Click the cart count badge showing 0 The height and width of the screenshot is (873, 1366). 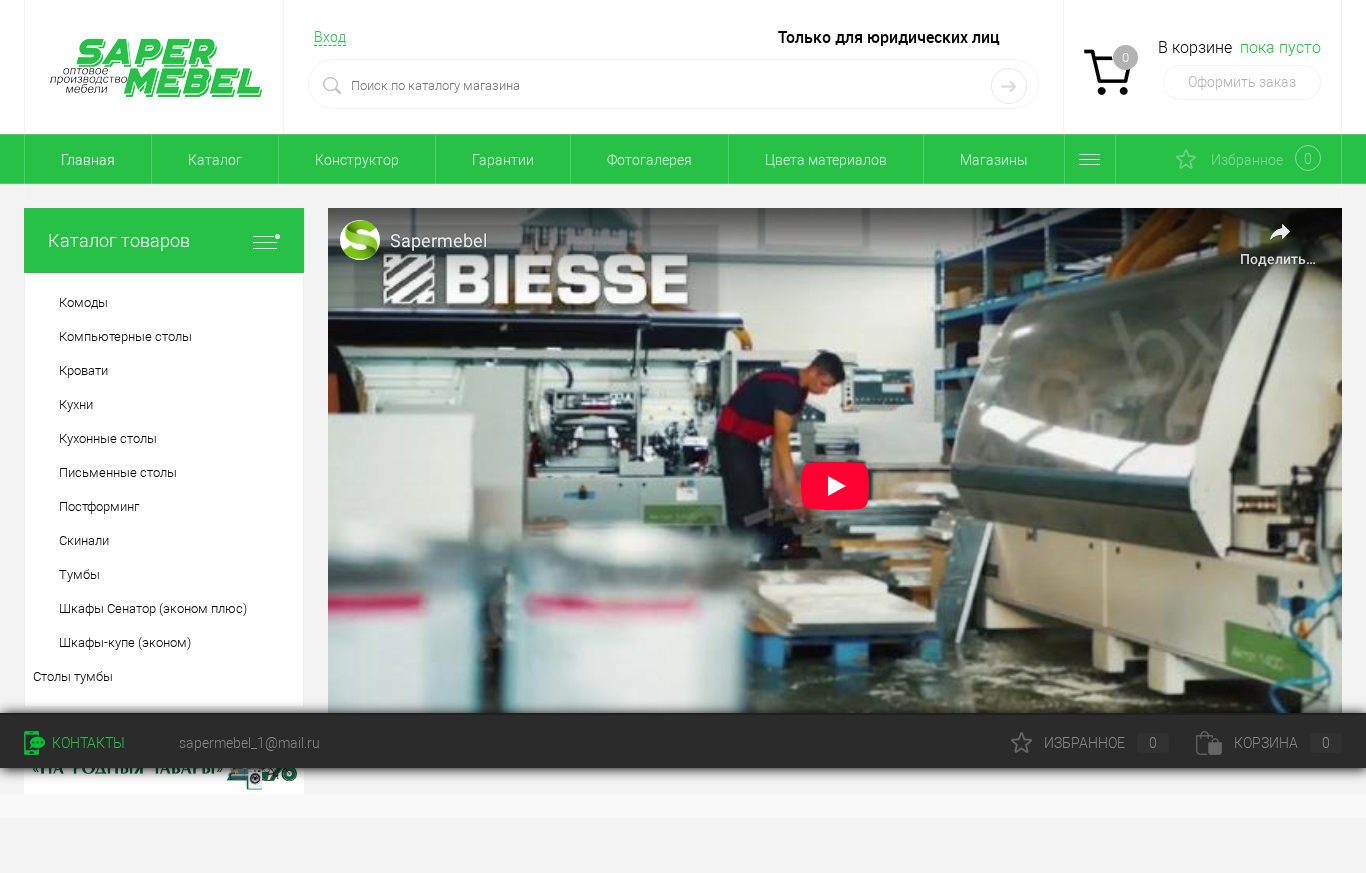1125,58
